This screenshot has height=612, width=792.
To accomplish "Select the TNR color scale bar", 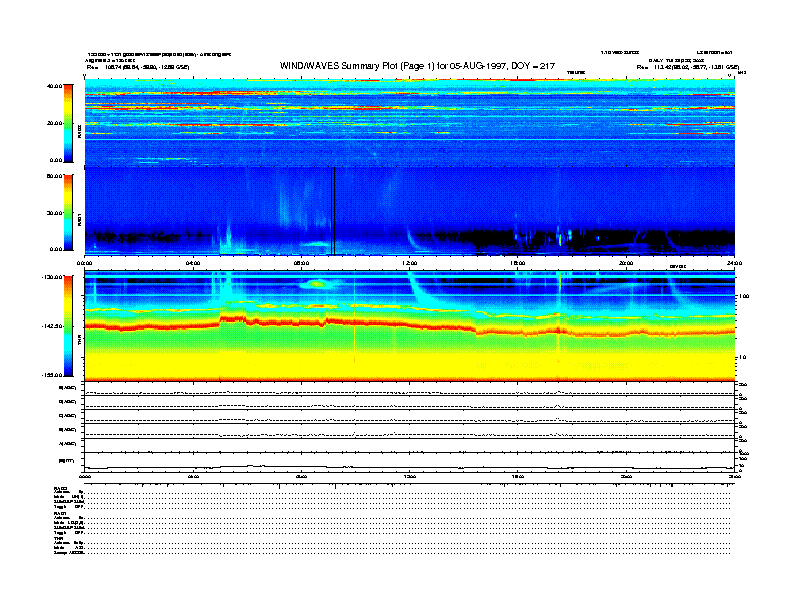I will 68,326.
